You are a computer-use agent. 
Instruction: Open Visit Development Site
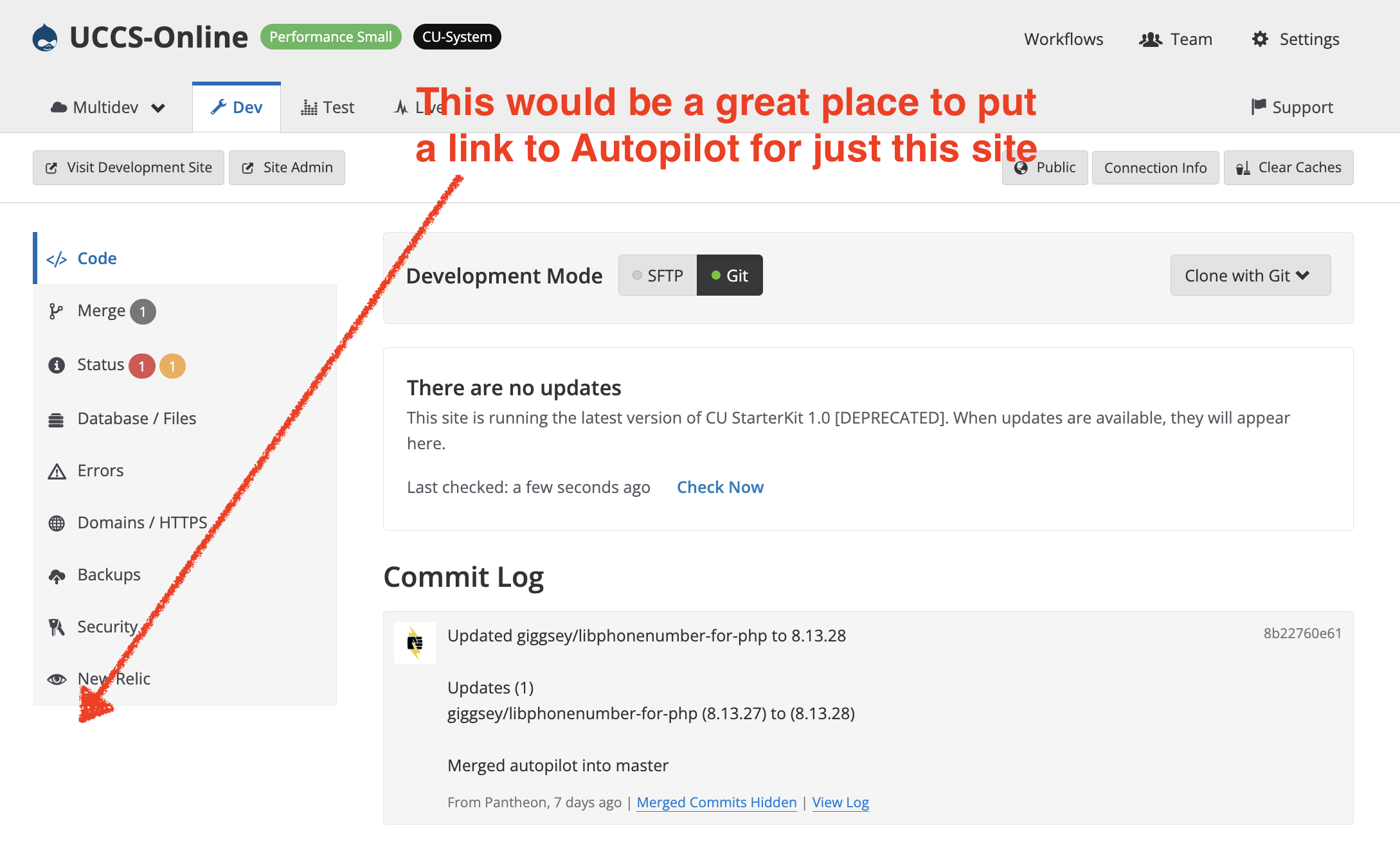click(x=128, y=167)
